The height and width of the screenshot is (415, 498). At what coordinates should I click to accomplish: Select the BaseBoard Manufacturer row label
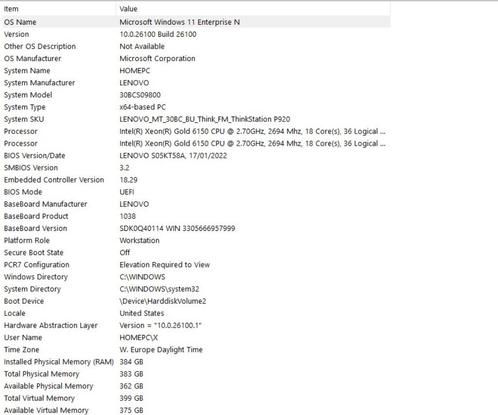[x=45, y=204]
